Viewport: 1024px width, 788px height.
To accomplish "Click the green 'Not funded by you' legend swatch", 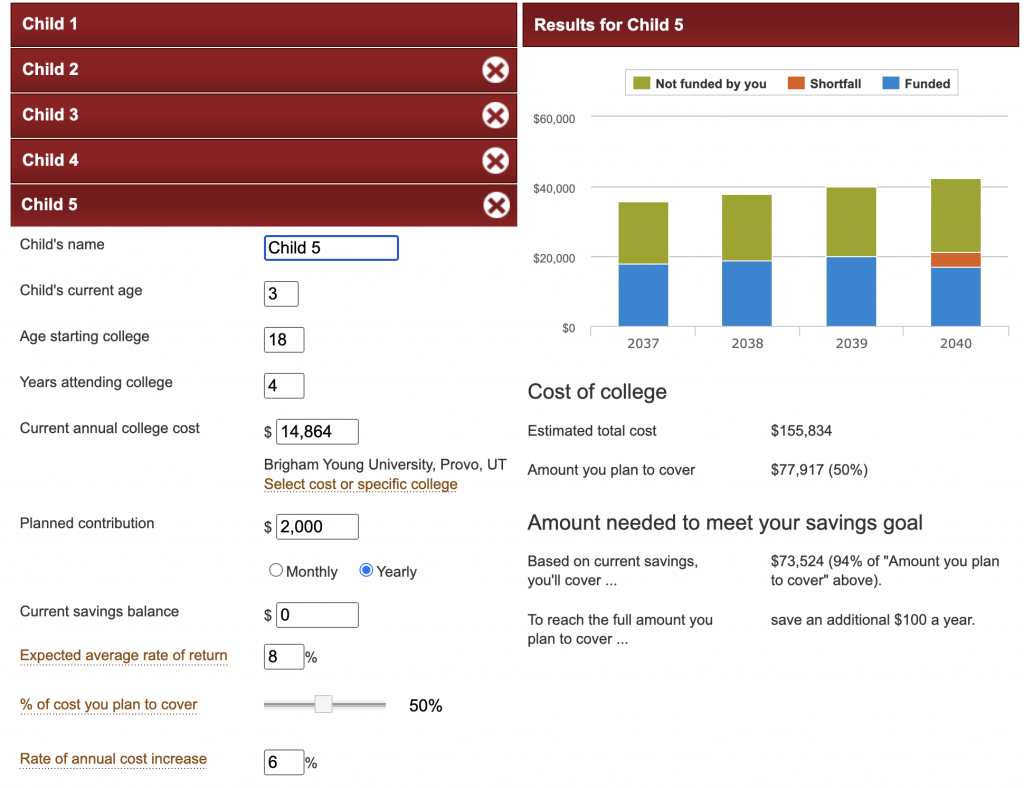I will tap(641, 84).
